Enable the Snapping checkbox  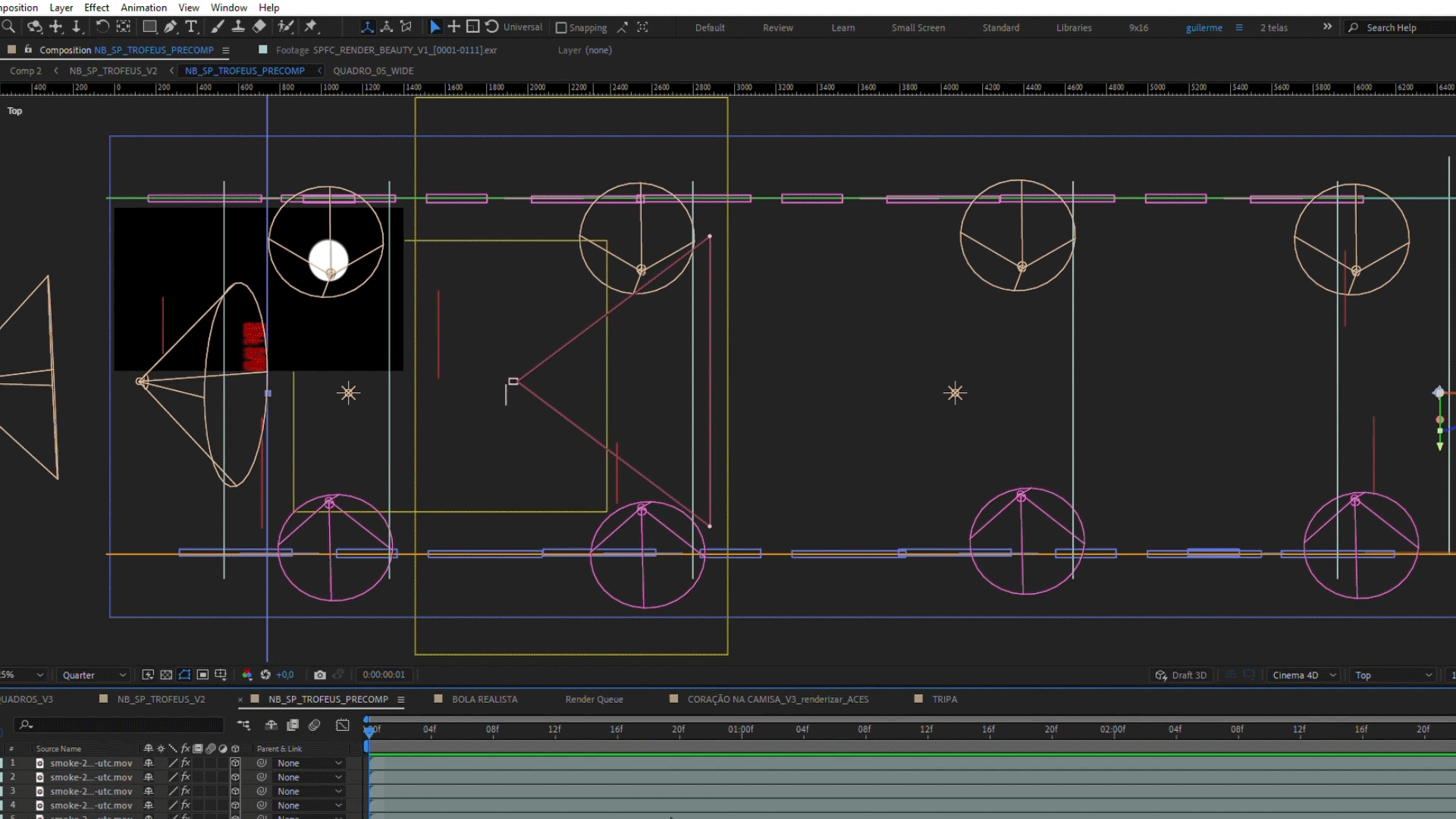coord(561,27)
